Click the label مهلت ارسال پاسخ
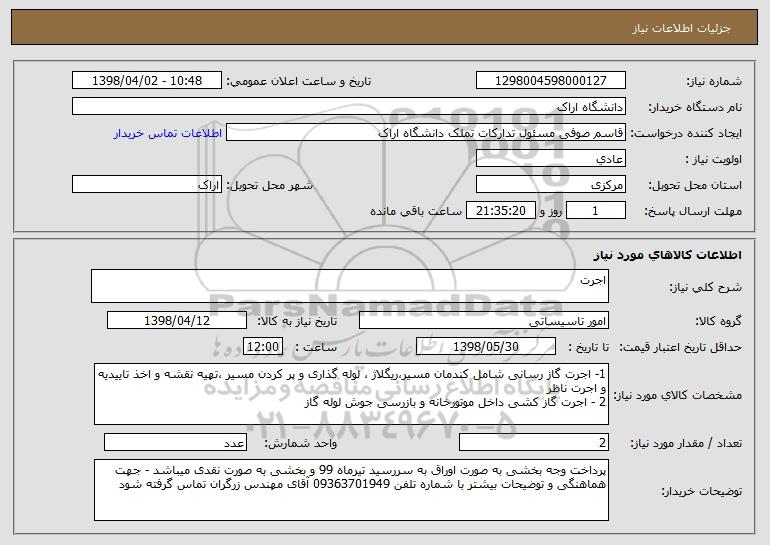This screenshot has width=770, height=545. pos(693,211)
